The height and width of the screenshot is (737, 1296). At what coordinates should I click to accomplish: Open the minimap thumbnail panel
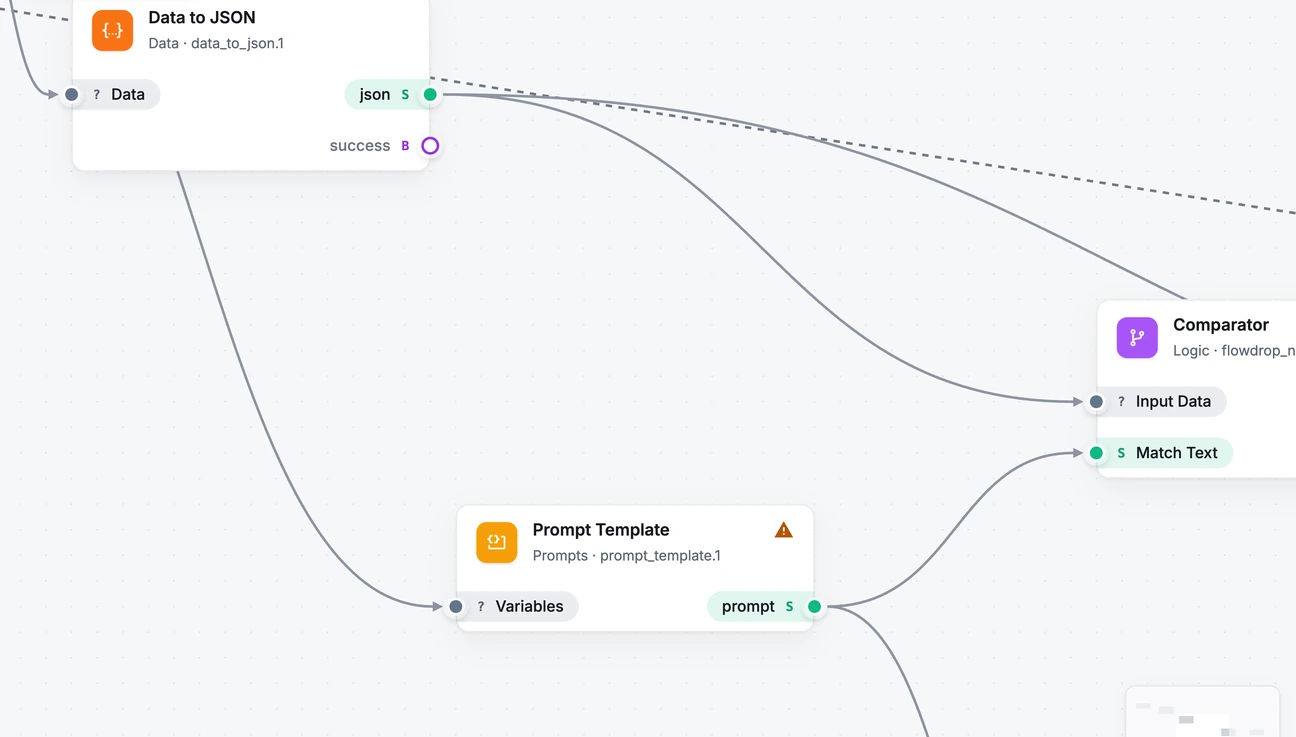pos(1203,711)
